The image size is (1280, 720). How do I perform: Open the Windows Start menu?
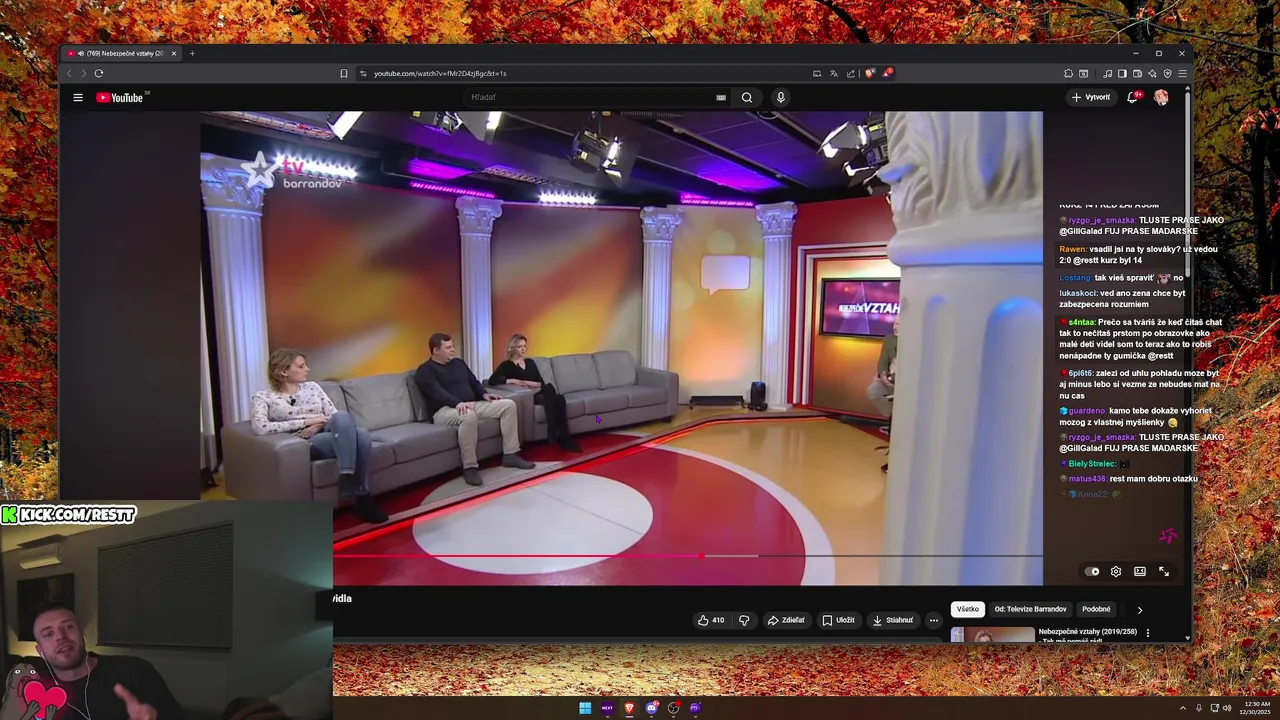click(585, 708)
